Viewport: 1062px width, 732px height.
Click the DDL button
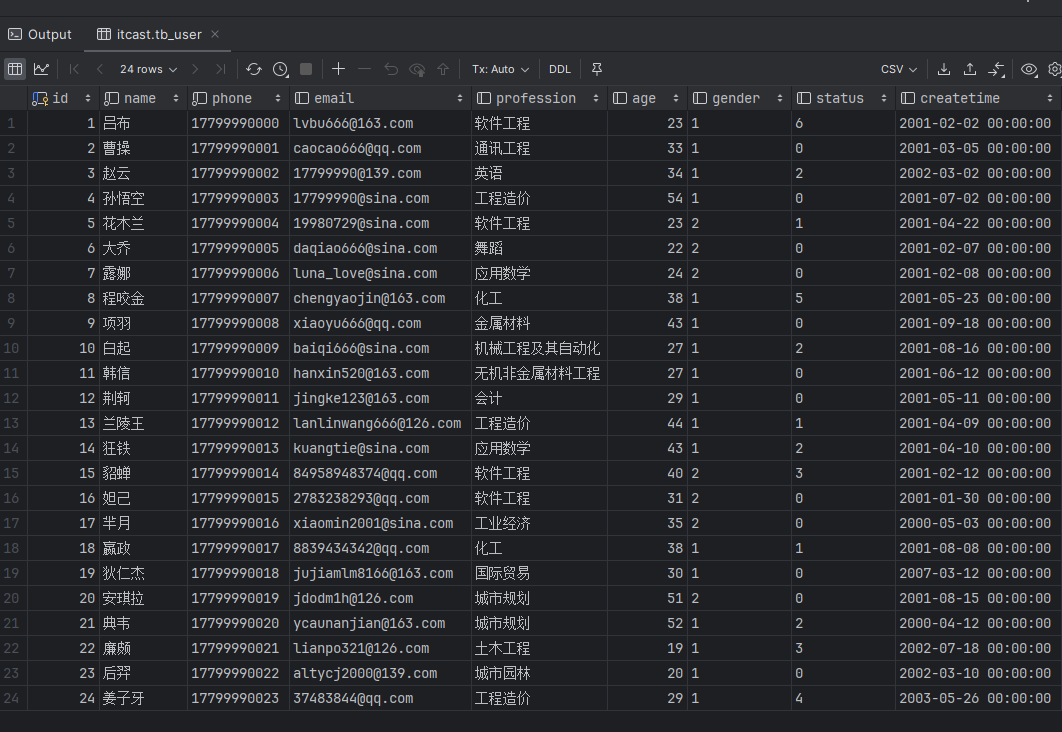click(x=560, y=69)
